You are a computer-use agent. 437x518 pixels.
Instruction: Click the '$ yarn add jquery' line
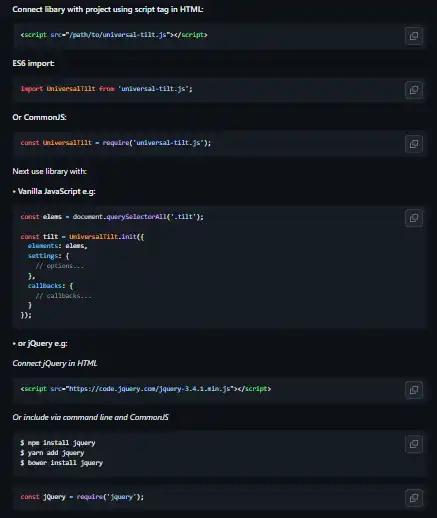[x=52, y=453]
